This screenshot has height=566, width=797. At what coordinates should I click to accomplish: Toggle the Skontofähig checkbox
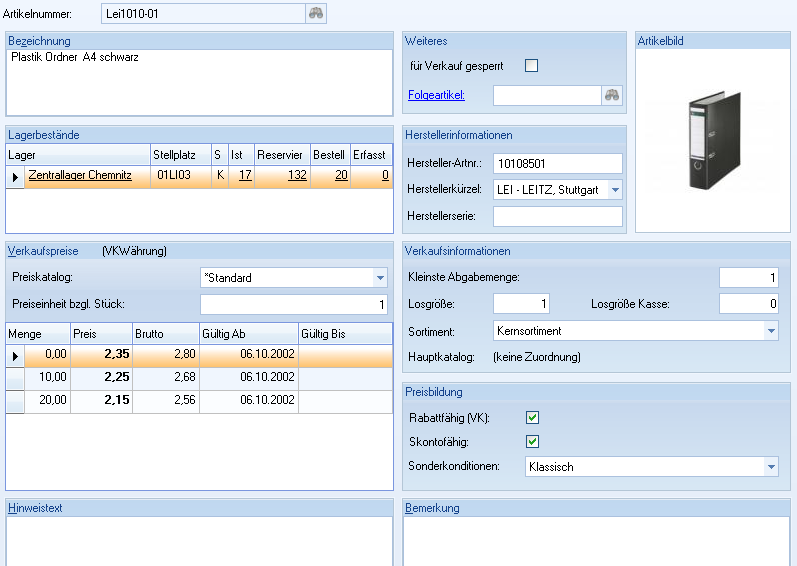coord(532,441)
